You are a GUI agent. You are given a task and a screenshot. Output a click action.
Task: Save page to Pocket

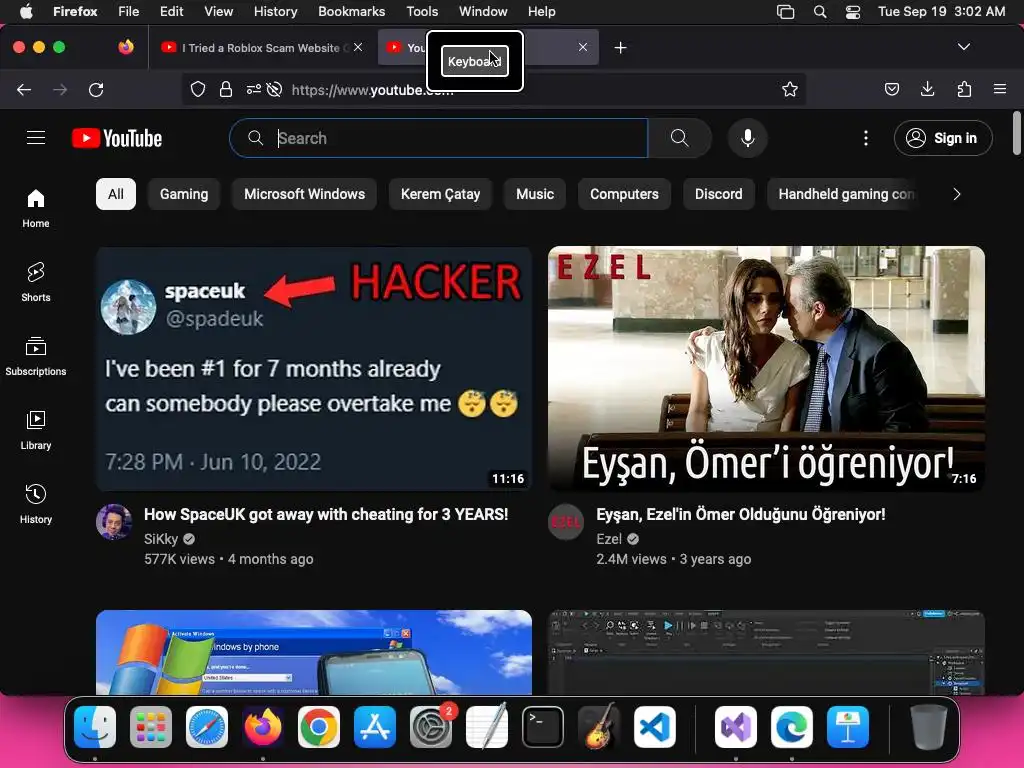pyautogui.click(x=891, y=89)
